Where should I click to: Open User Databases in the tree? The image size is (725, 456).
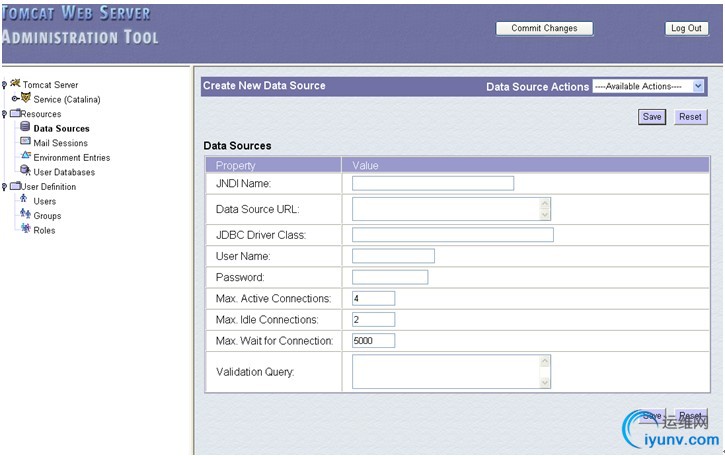[64, 172]
